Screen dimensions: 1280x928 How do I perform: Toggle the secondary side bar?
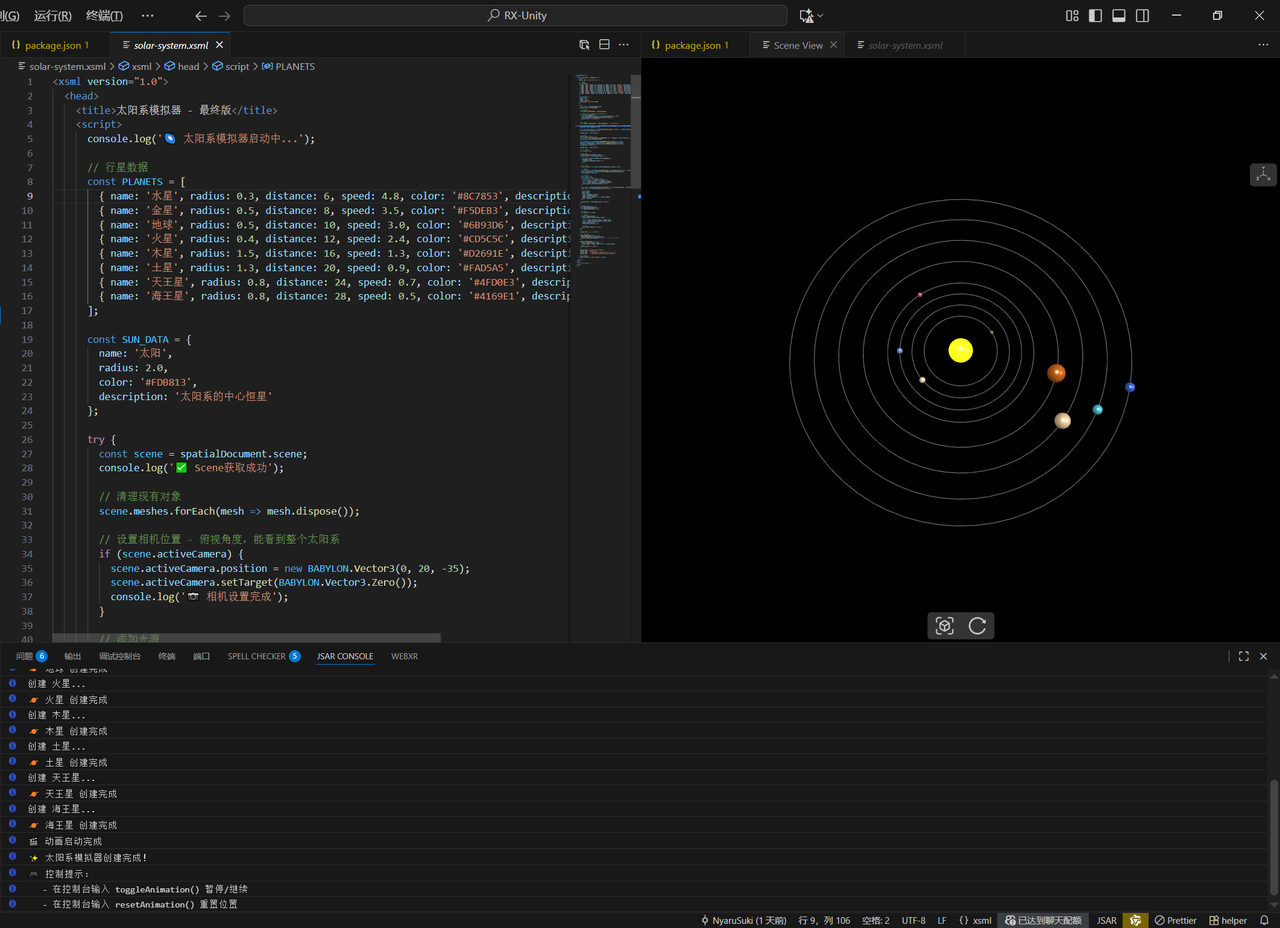coord(1142,16)
